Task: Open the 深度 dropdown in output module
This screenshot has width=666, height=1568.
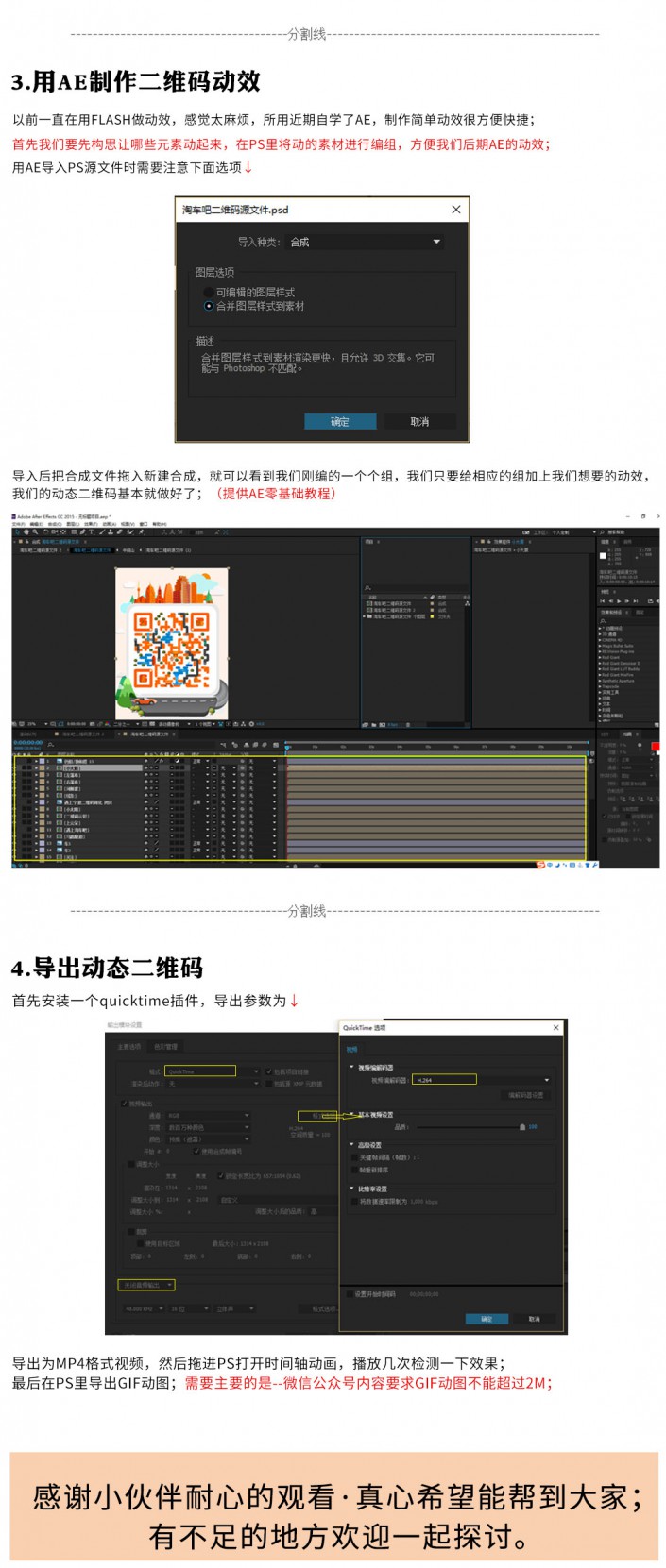Action: (208, 1127)
